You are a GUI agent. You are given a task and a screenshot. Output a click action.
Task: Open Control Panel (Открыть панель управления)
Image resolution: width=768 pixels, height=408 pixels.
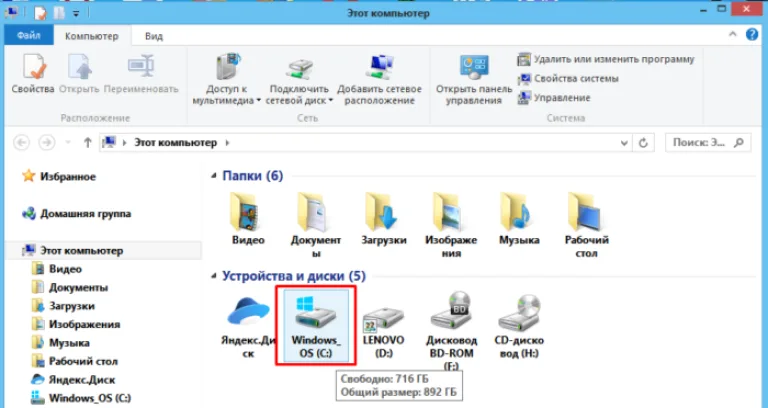474,79
